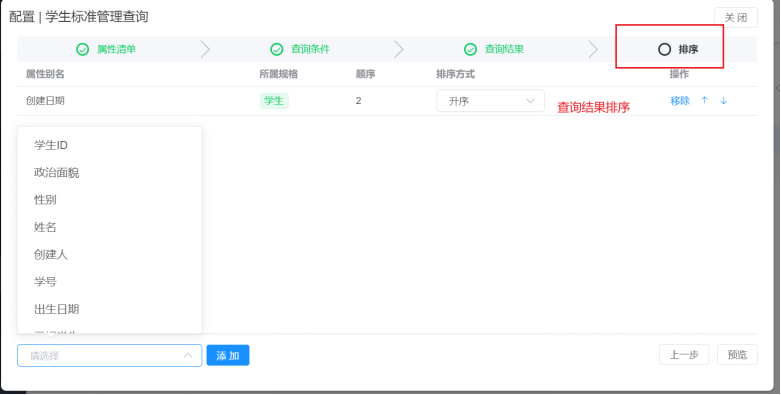The width and height of the screenshot is (781, 395).
Task: Click dialog title 学生标准管理查询
Action: click(97, 17)
